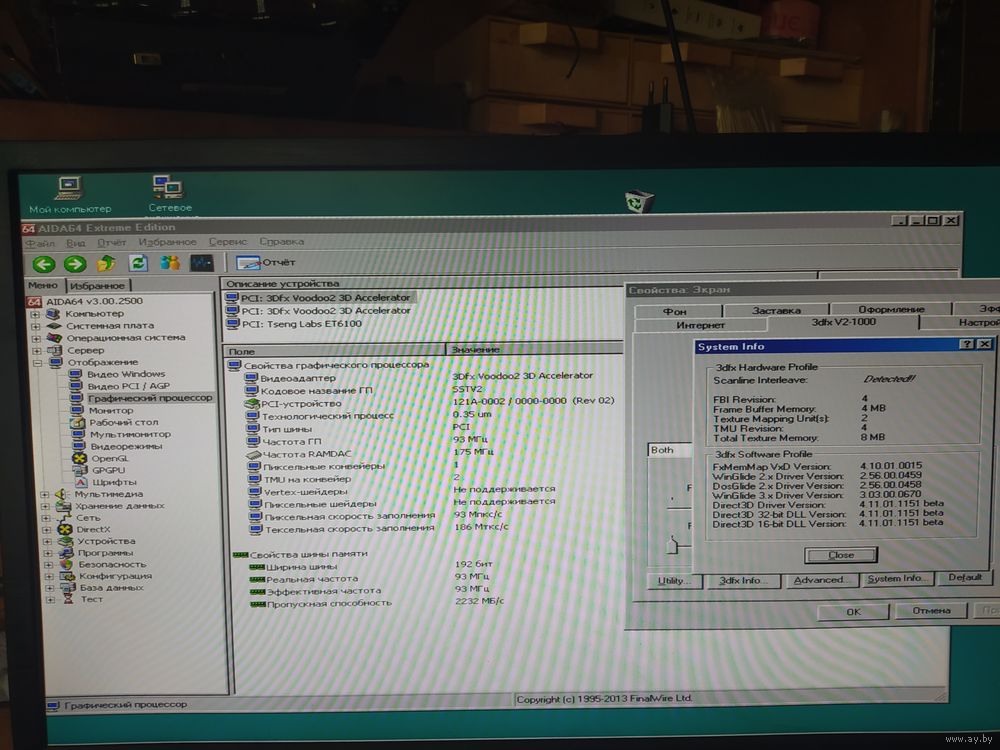Click the 3dfx Info... button

click(744, 580)
